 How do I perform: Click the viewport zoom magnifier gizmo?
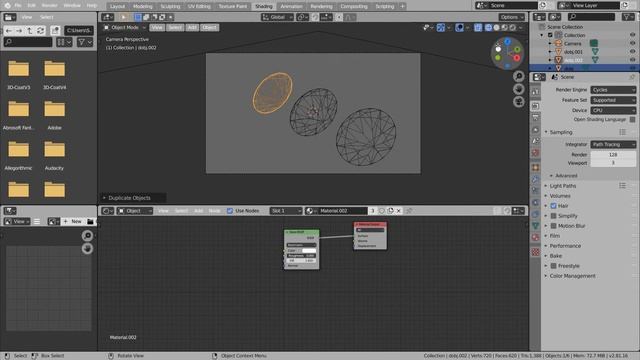pyautogui.click(x=519, y=76)
